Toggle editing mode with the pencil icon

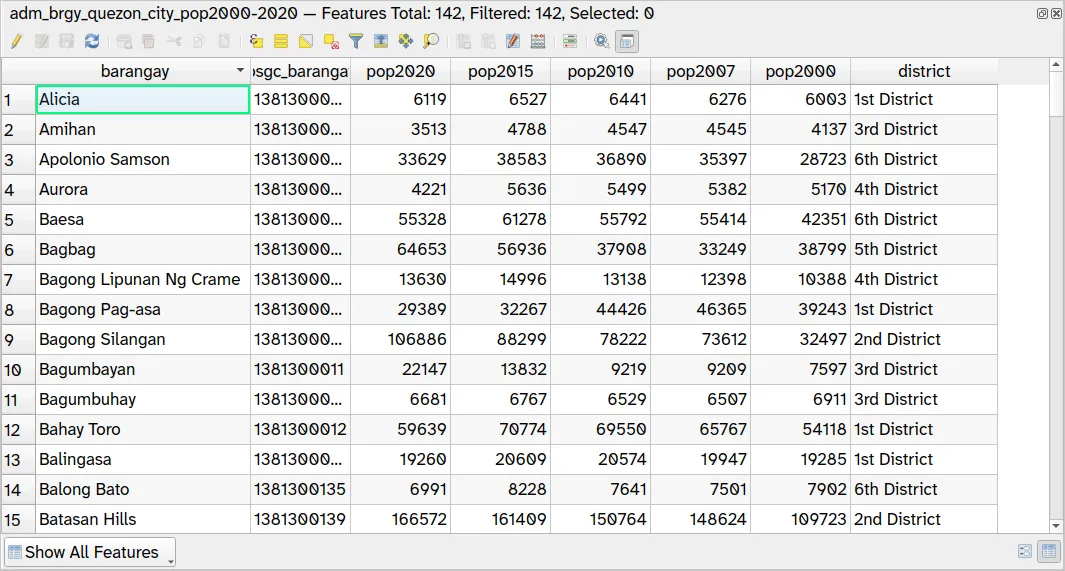point(16,41)
